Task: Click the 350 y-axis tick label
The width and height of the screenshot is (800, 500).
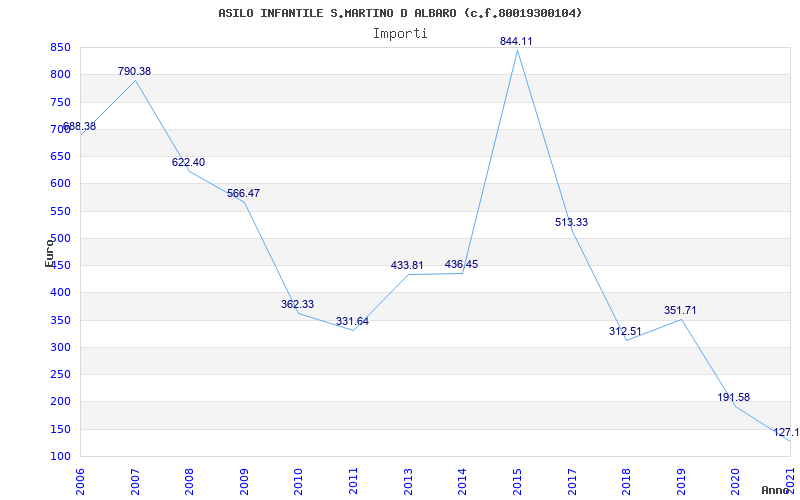Action: [x=60, y=320]
